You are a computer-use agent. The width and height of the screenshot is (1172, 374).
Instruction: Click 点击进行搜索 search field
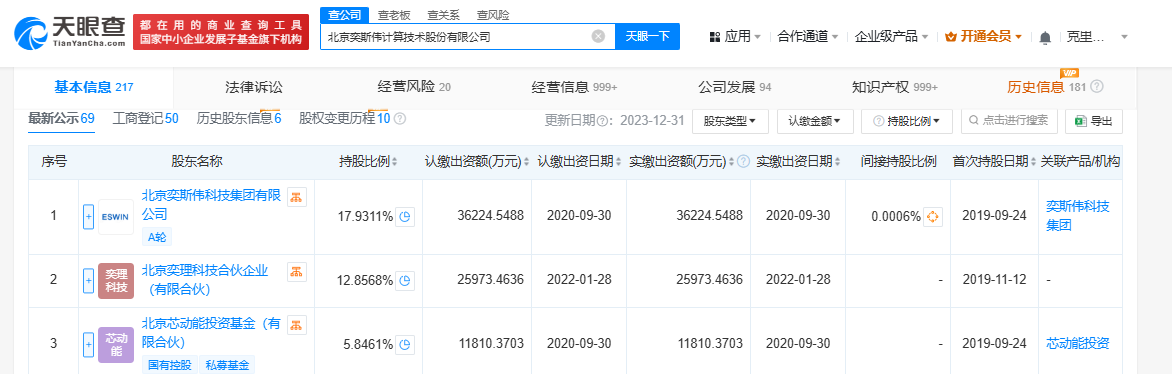tap(1010, 120)
